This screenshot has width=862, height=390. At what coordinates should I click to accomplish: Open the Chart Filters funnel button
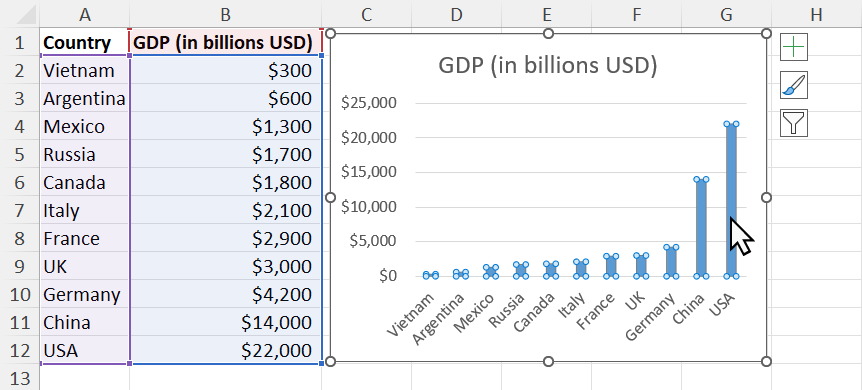793,123
